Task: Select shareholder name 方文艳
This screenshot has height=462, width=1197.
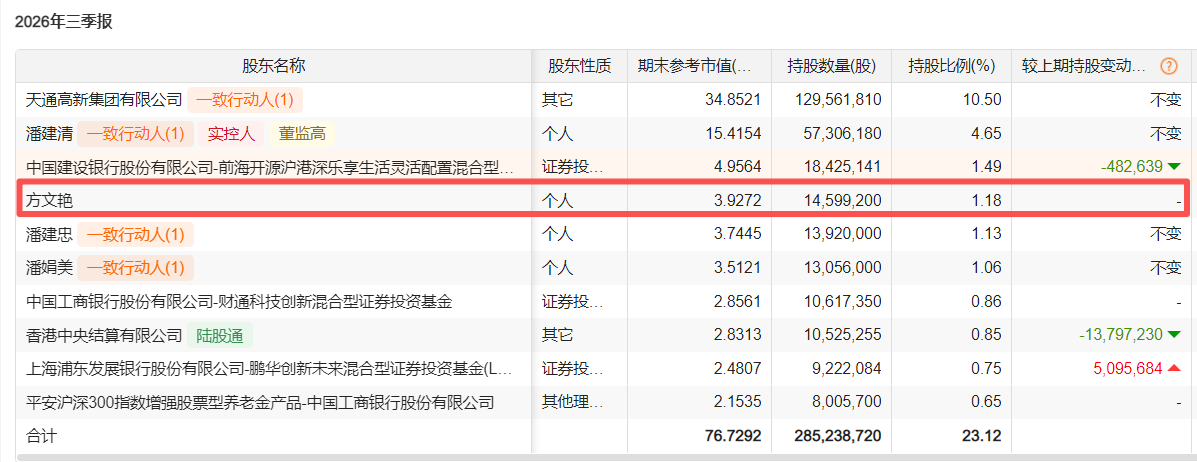Action: pos(49,201)
